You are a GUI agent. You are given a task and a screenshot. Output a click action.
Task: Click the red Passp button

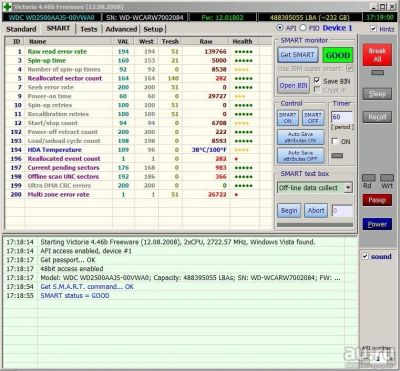[x=377, y=200]
